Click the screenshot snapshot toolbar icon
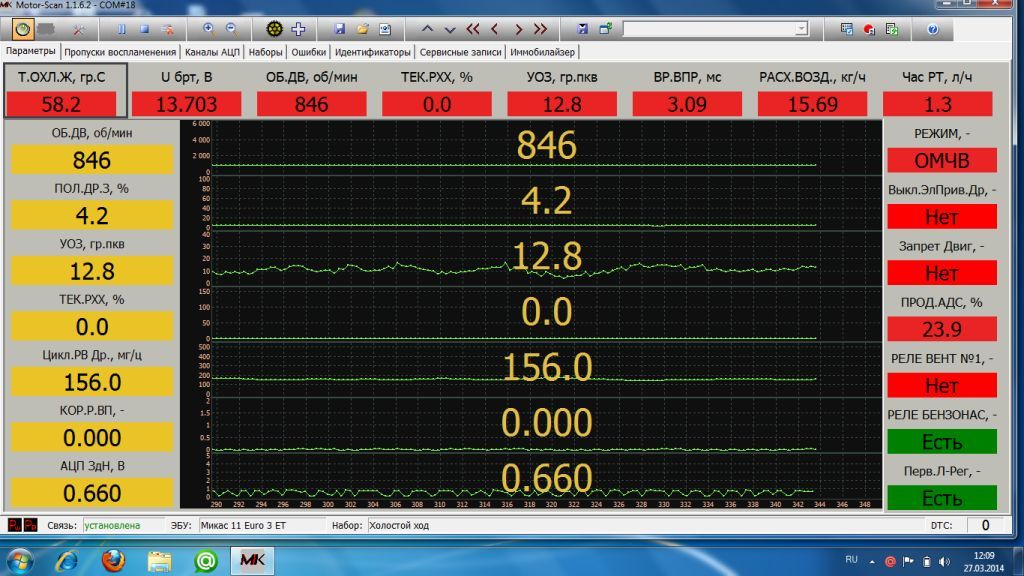The image size is (1024, 576). pyautogui.click(x=385, y=29)
